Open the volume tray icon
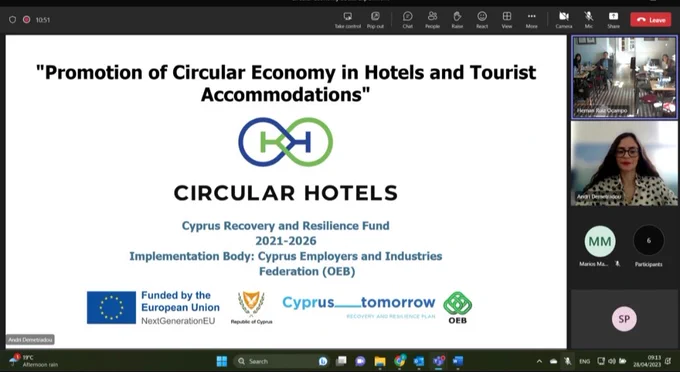Viewport: 680px width, 372px height. [611, 361]
